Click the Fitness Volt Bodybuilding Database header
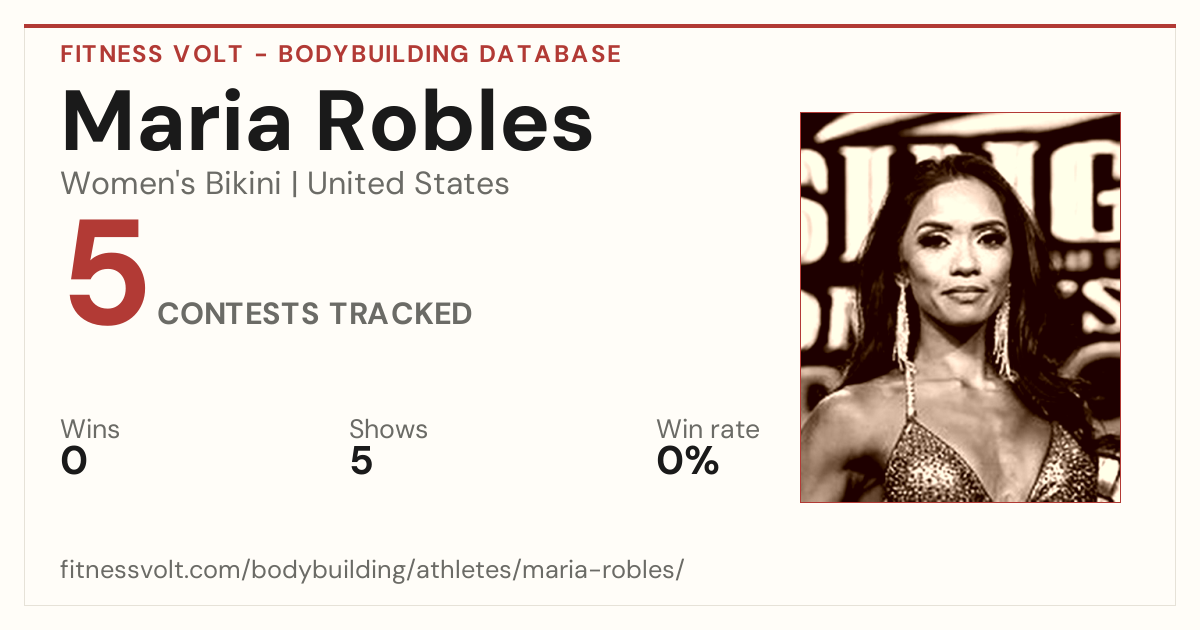 coord(341,54)
